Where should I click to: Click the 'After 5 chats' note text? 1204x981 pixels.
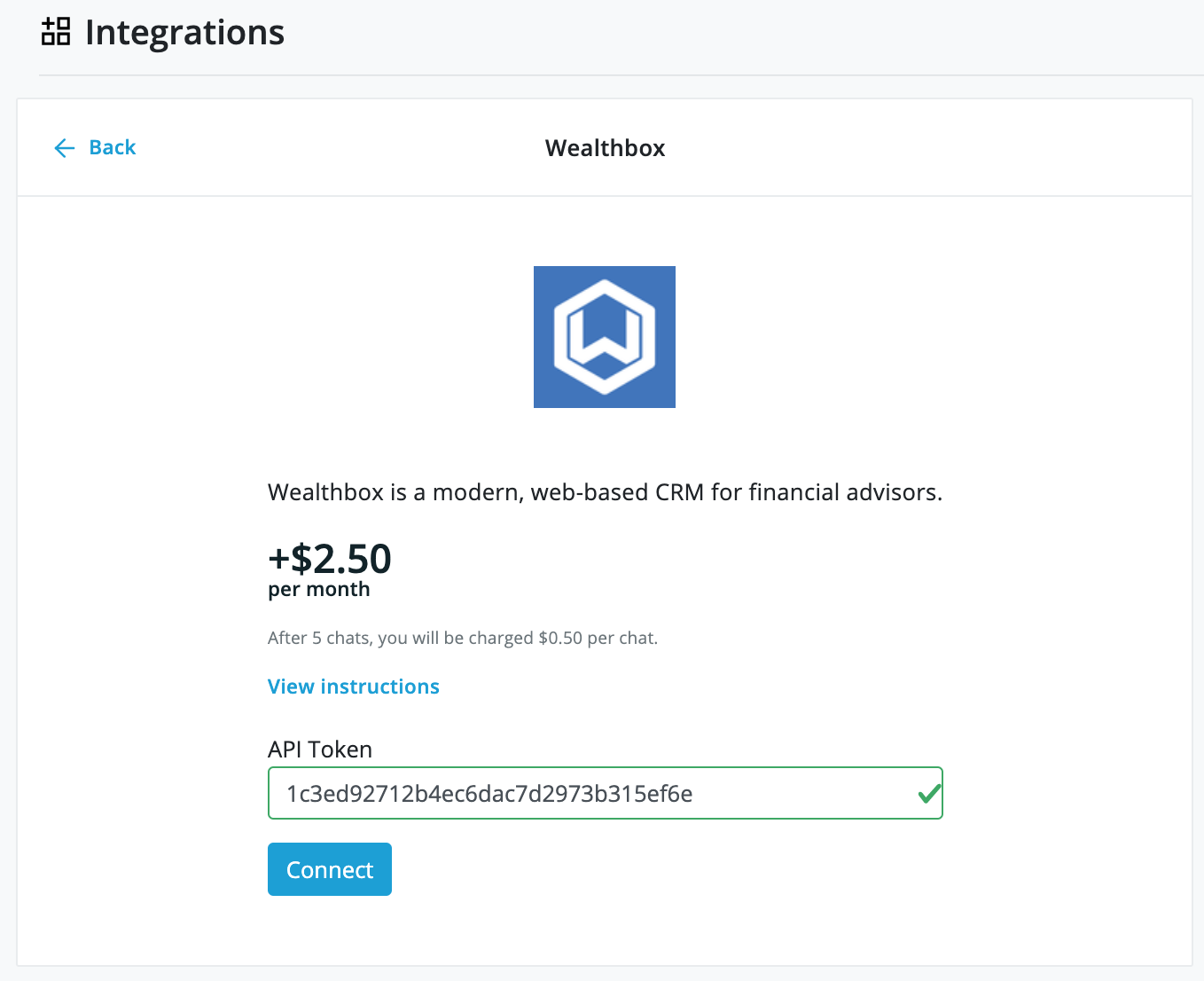(319, 638)
